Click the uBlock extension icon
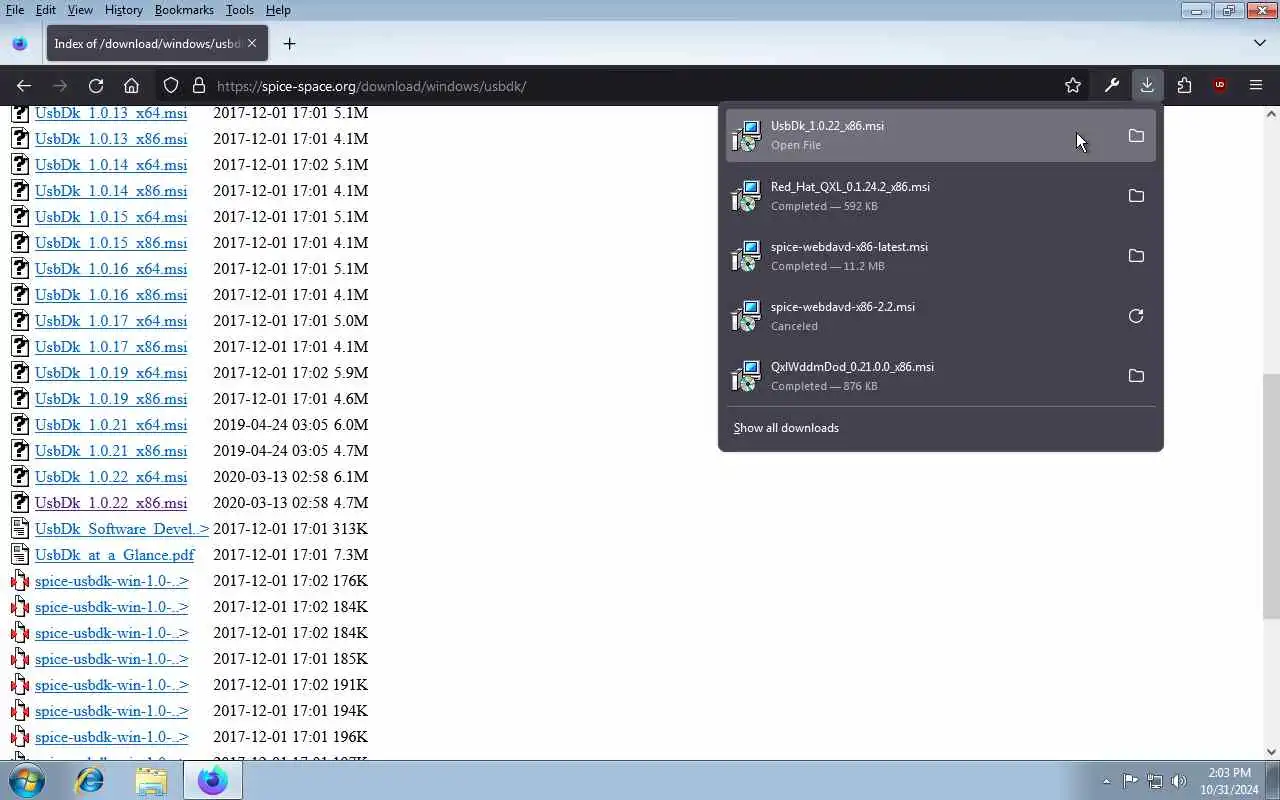Image resolution: width=1280 pixels, height=800 pixels. pyautogui.click(x=1220, y=86)
